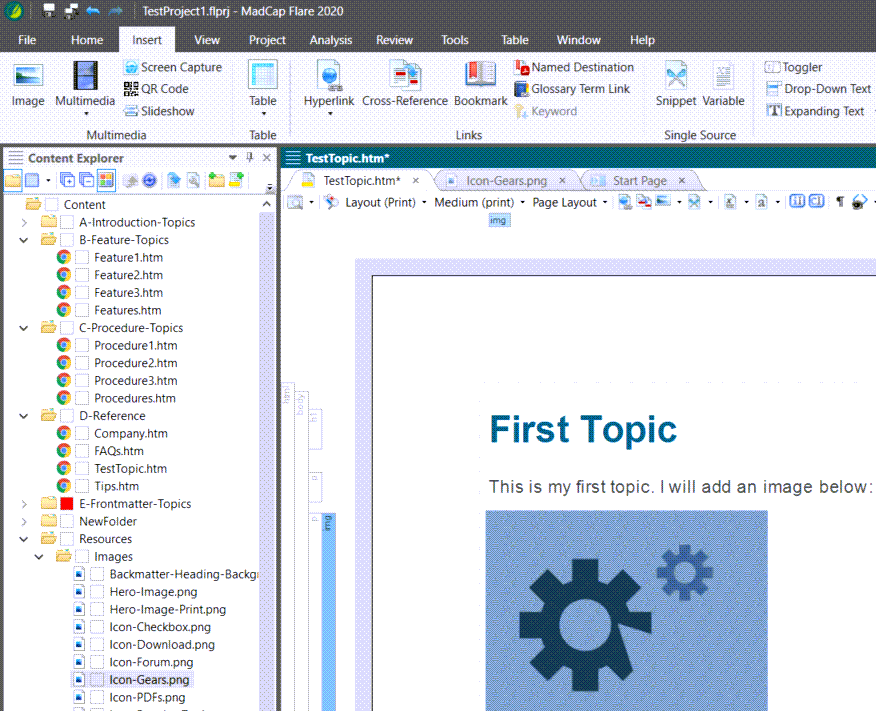The width and height of the screenshot is (876, 711).
Task: Tick the checkbox beside the Content root folder
Action: point(51,204)
